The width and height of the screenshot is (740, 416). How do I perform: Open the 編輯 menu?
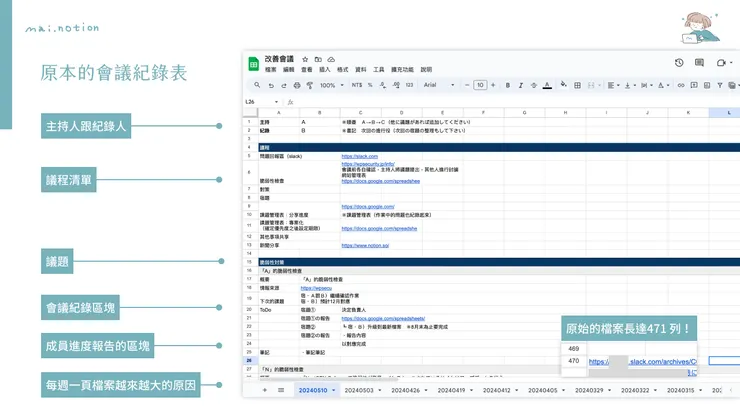pyautogui.click(x=289, y=69)
